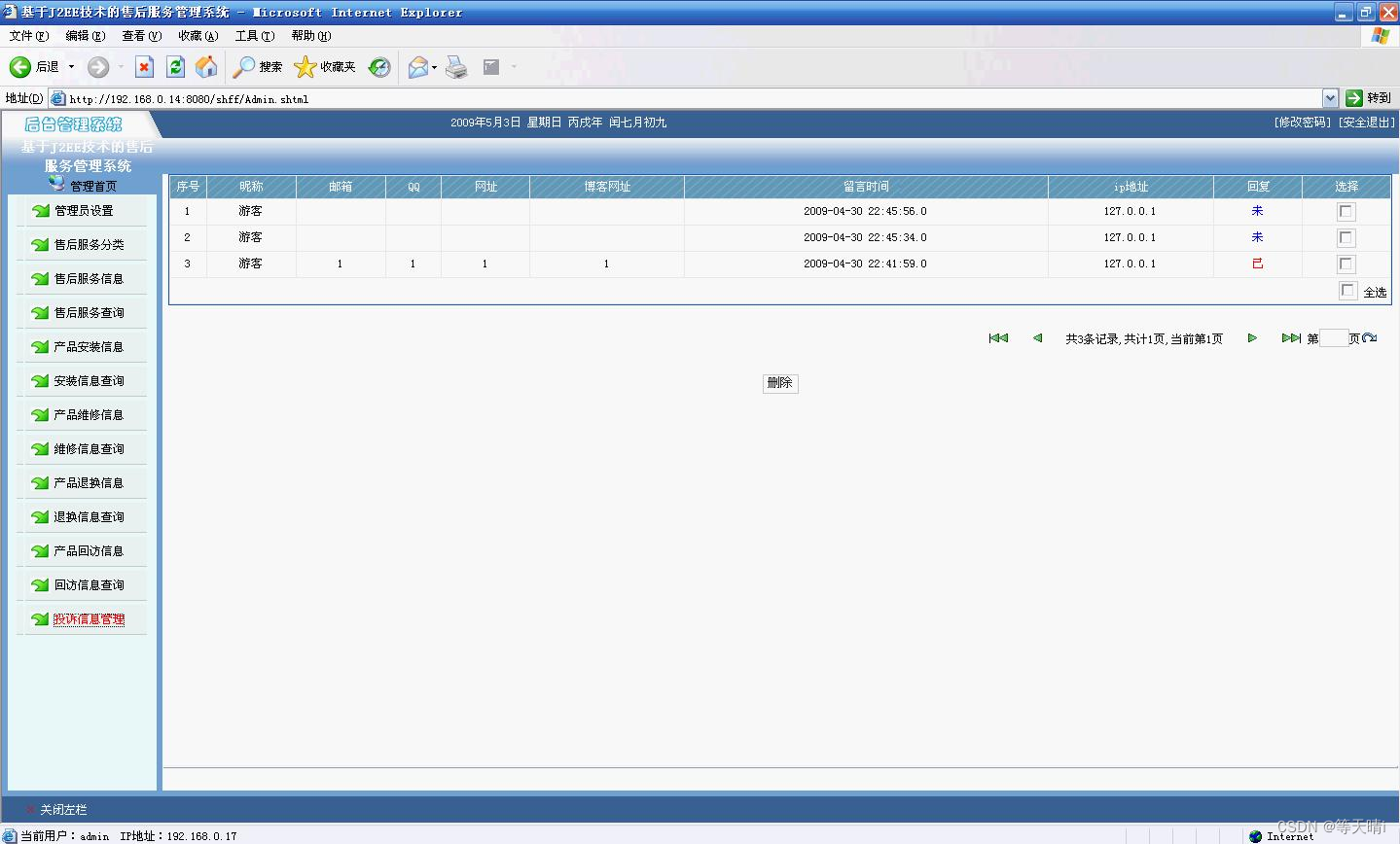
Task: Check the select checkbox on row 1
Action: (1346, 210)
